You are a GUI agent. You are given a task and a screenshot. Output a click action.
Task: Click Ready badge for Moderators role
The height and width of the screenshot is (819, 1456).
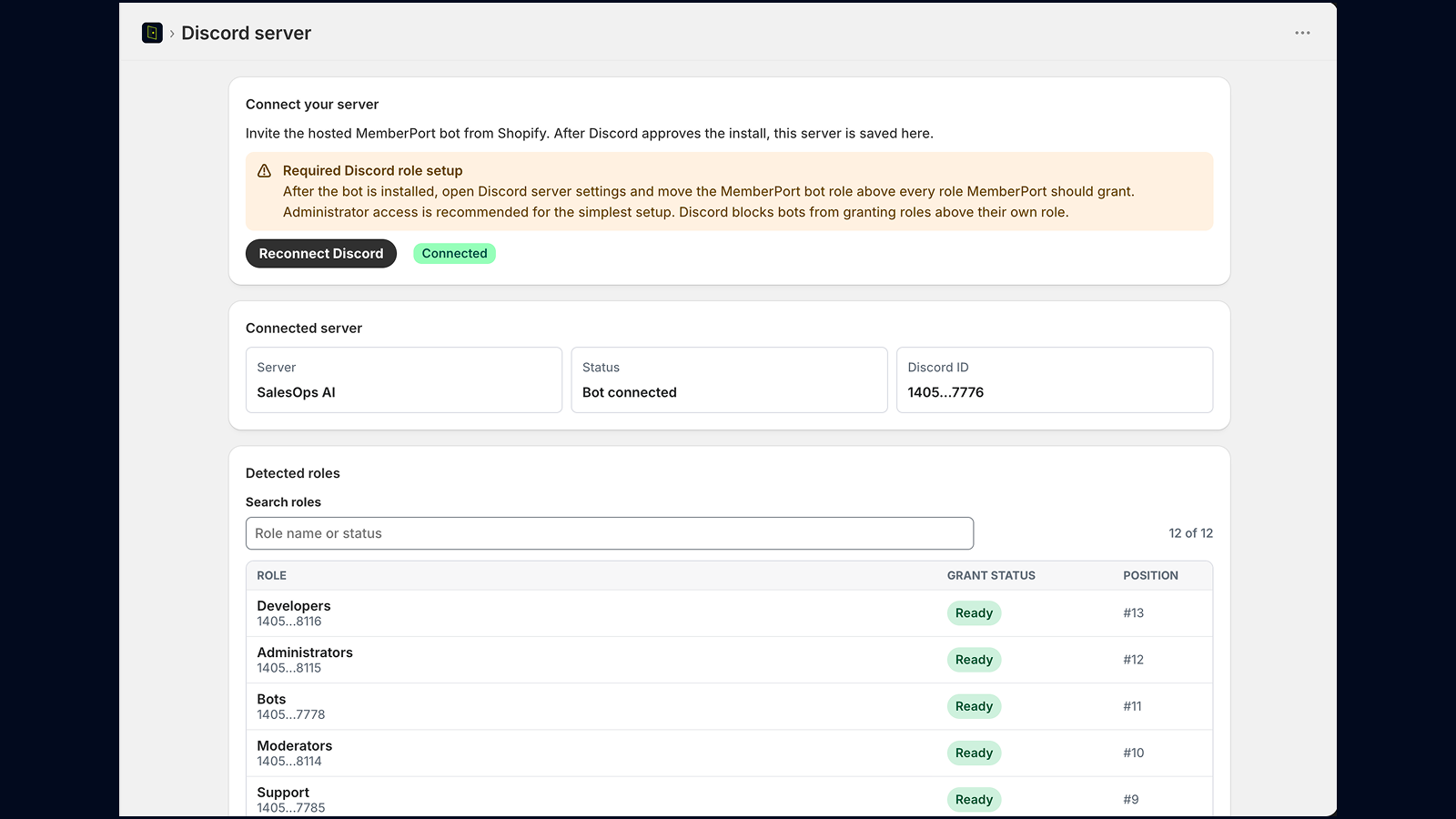974,753
